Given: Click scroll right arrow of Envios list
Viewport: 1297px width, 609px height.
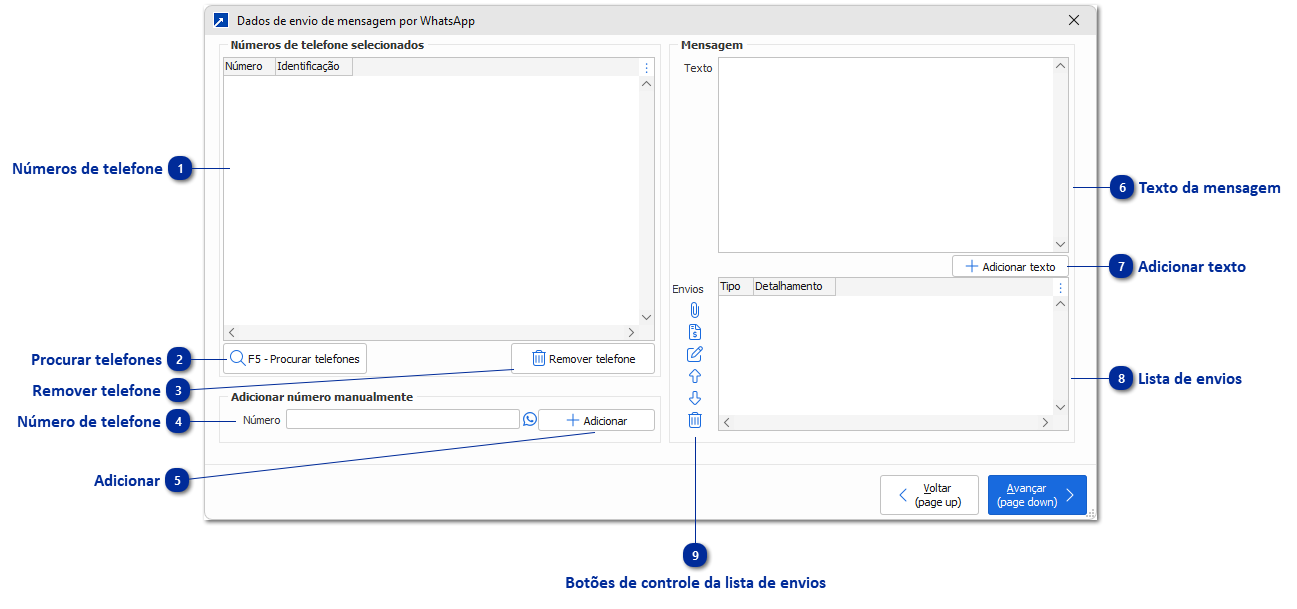Looking at the screenshot, I should pos(1045,423).
